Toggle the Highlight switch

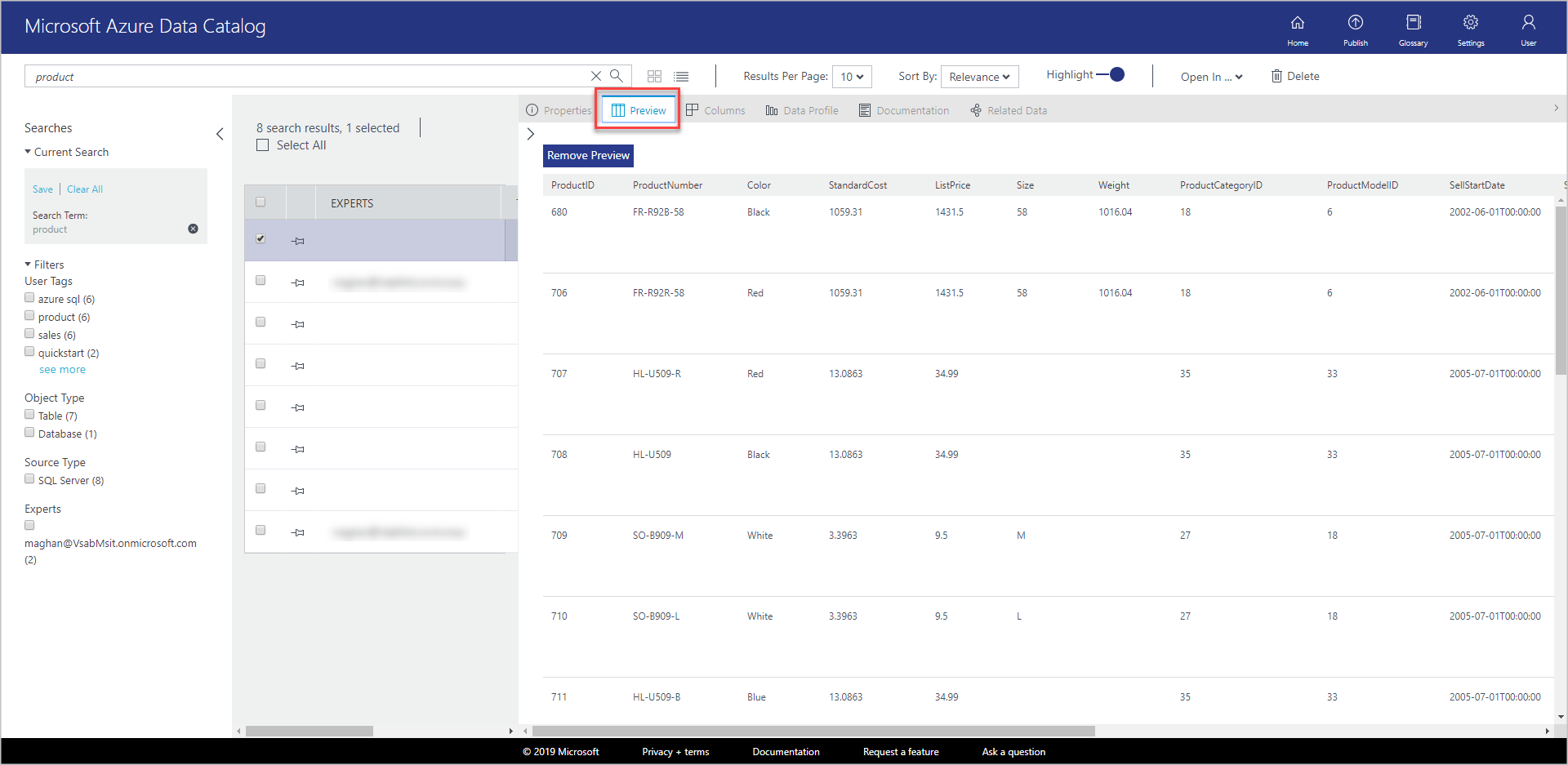pos(1111,74)
